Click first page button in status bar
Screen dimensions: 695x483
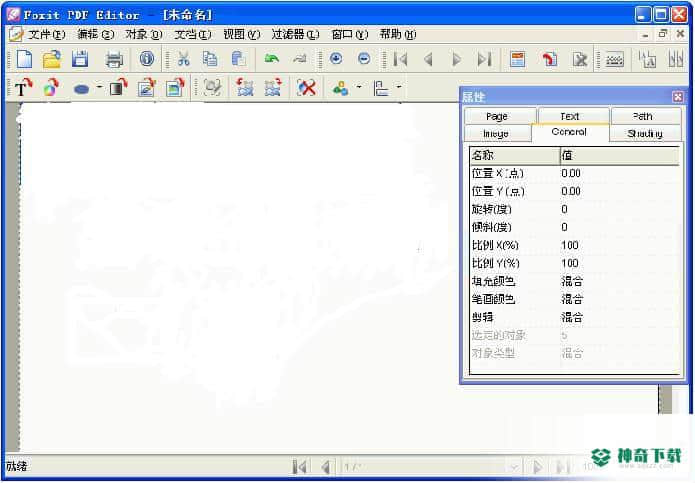point(300,467)
